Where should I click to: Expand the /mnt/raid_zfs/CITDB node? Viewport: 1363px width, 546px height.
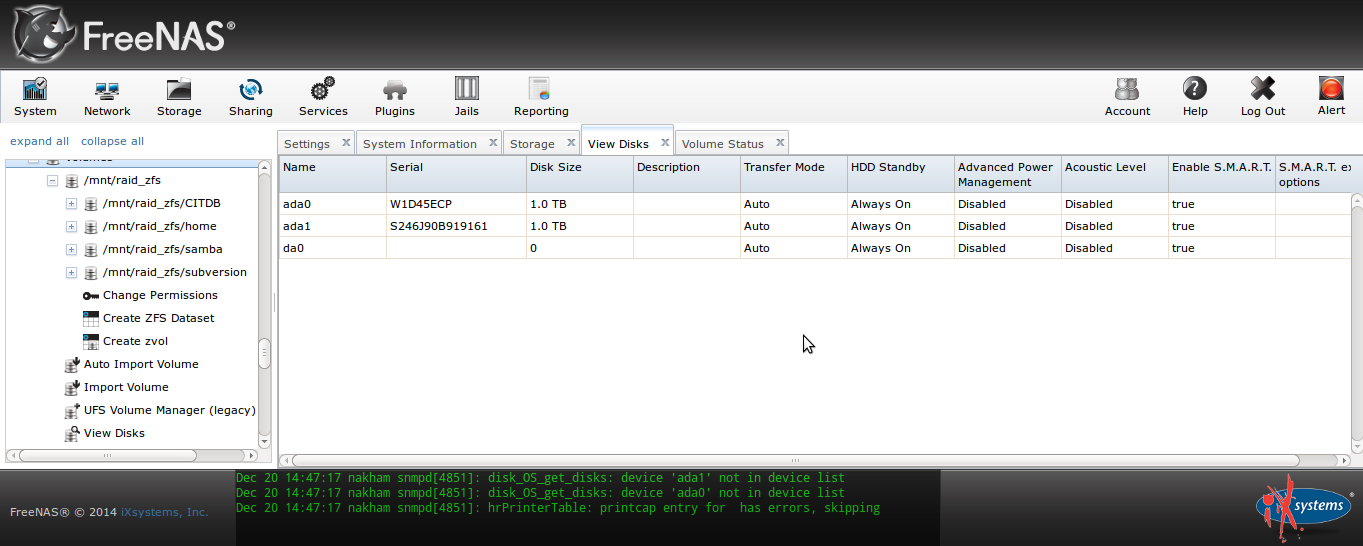71,204
